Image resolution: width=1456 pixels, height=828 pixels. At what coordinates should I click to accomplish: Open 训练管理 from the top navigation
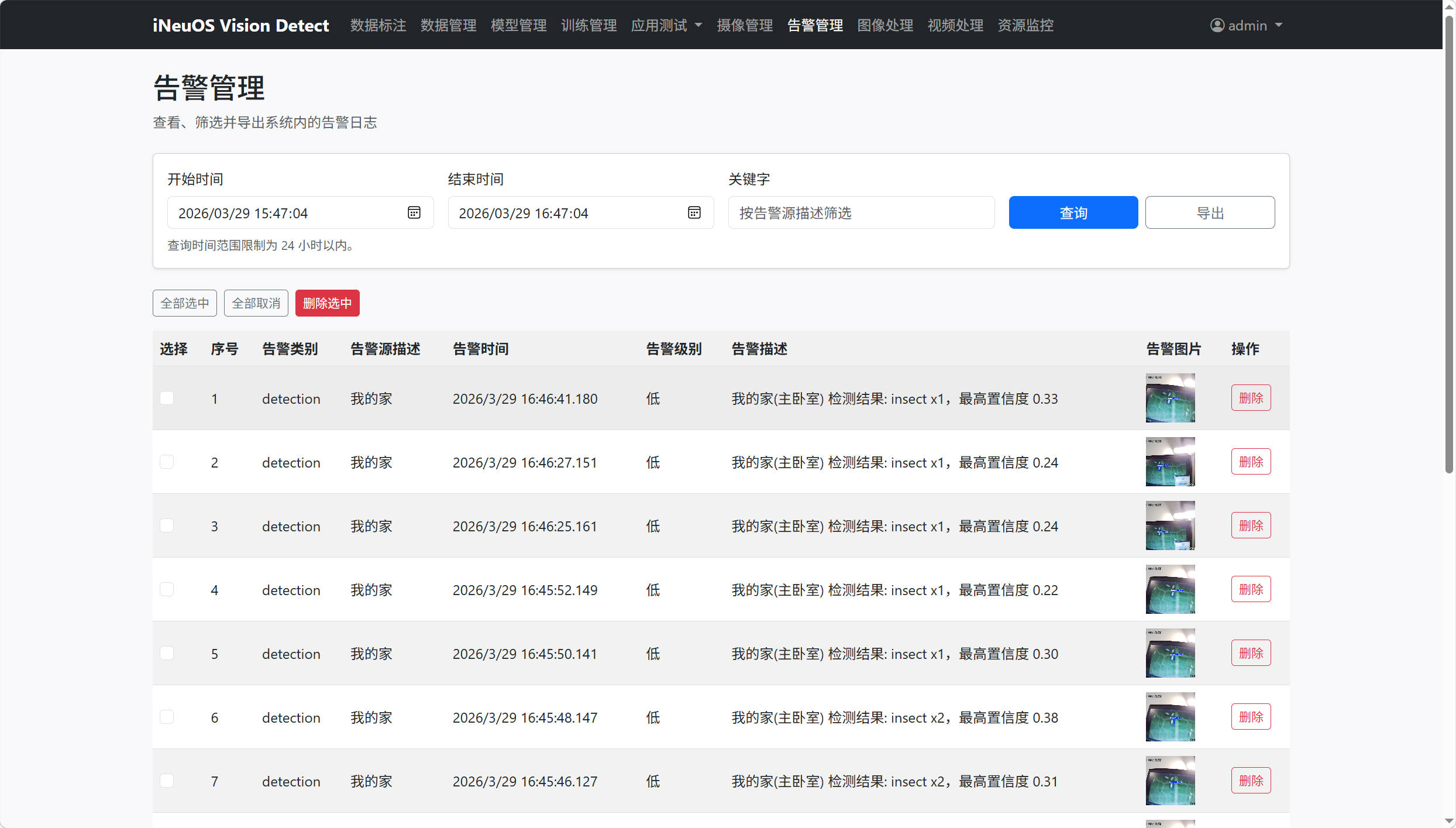[588, 25]
